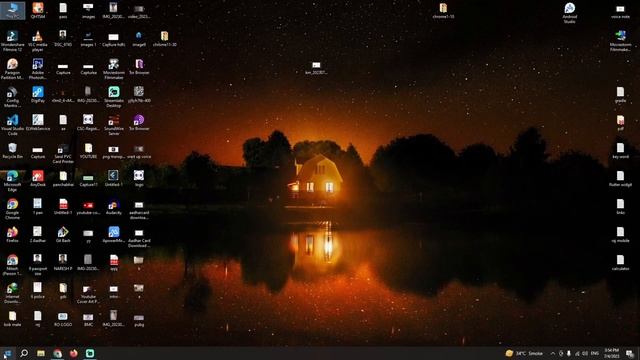The width and height of the screenshot is (640, 360).
Task: Launch Wondershare Filmora 12 shortcut
Action: point(12,41)
